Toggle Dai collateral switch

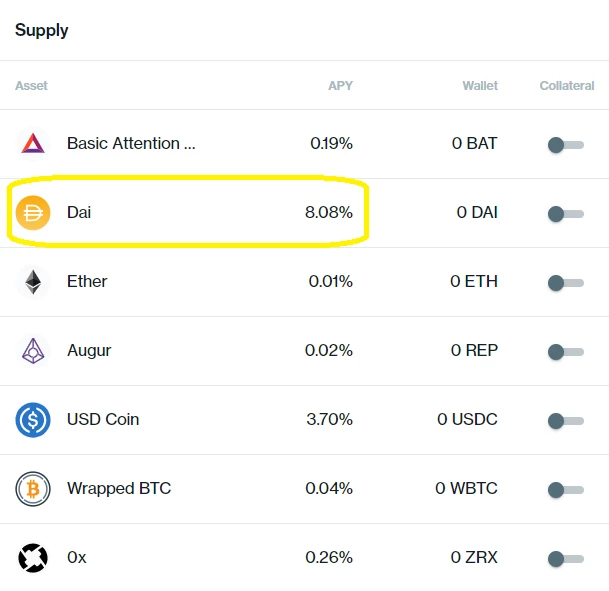pos(566,214)
